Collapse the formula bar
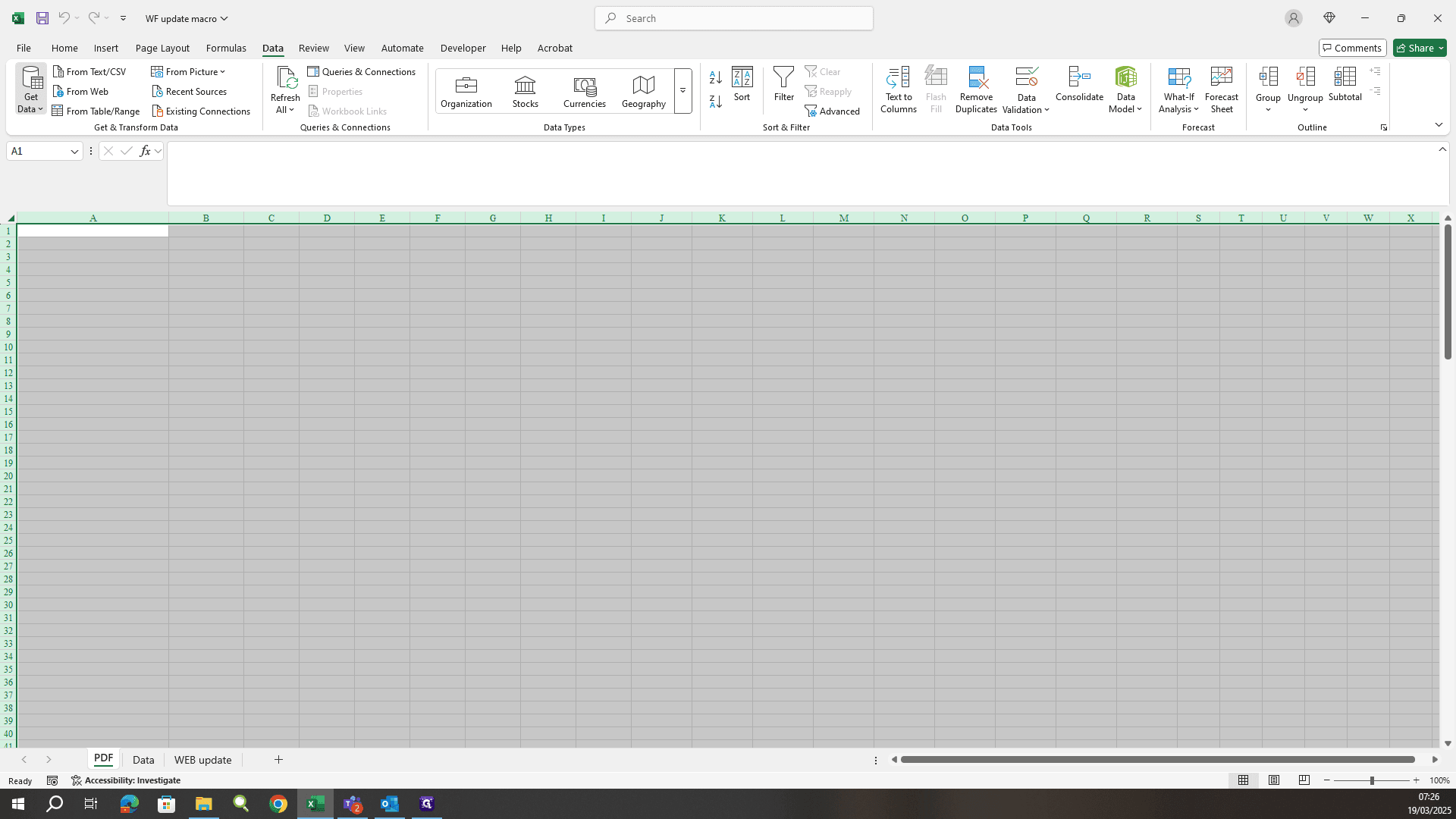The width and height of the screenshot is (1456, 819). 1442,149
